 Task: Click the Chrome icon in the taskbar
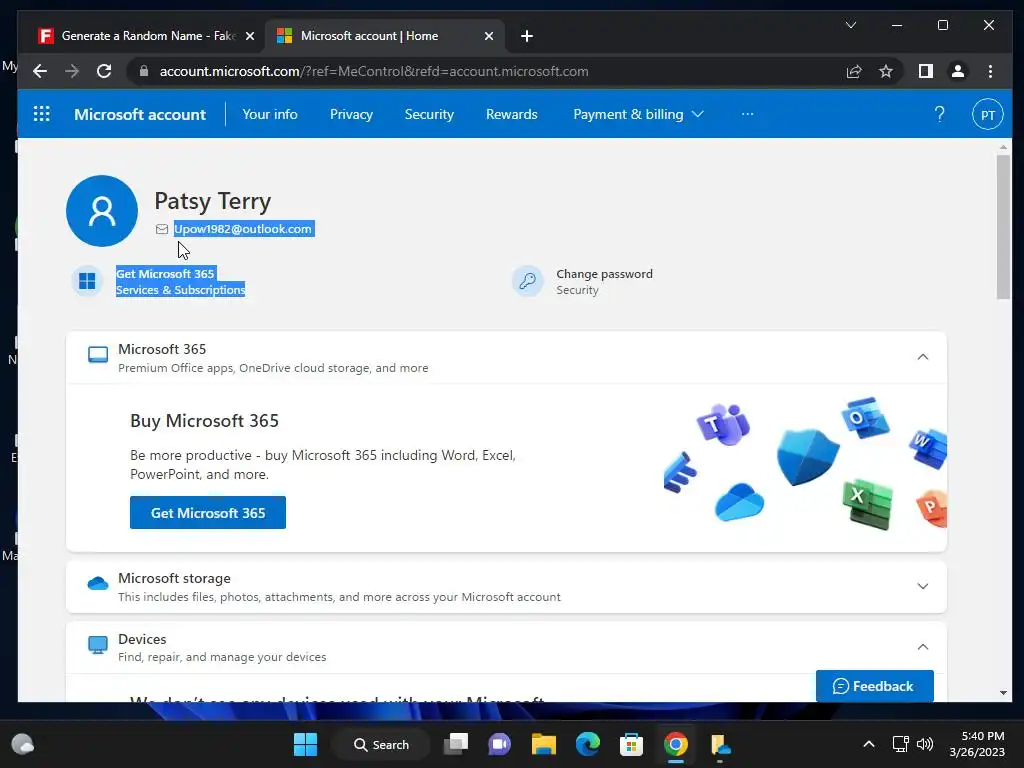point(676,744)
